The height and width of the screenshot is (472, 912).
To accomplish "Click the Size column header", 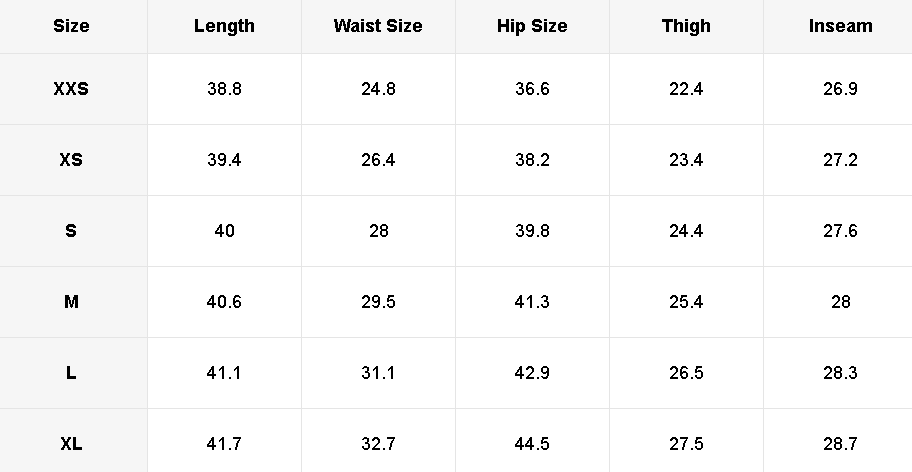I will coord(71,26).
